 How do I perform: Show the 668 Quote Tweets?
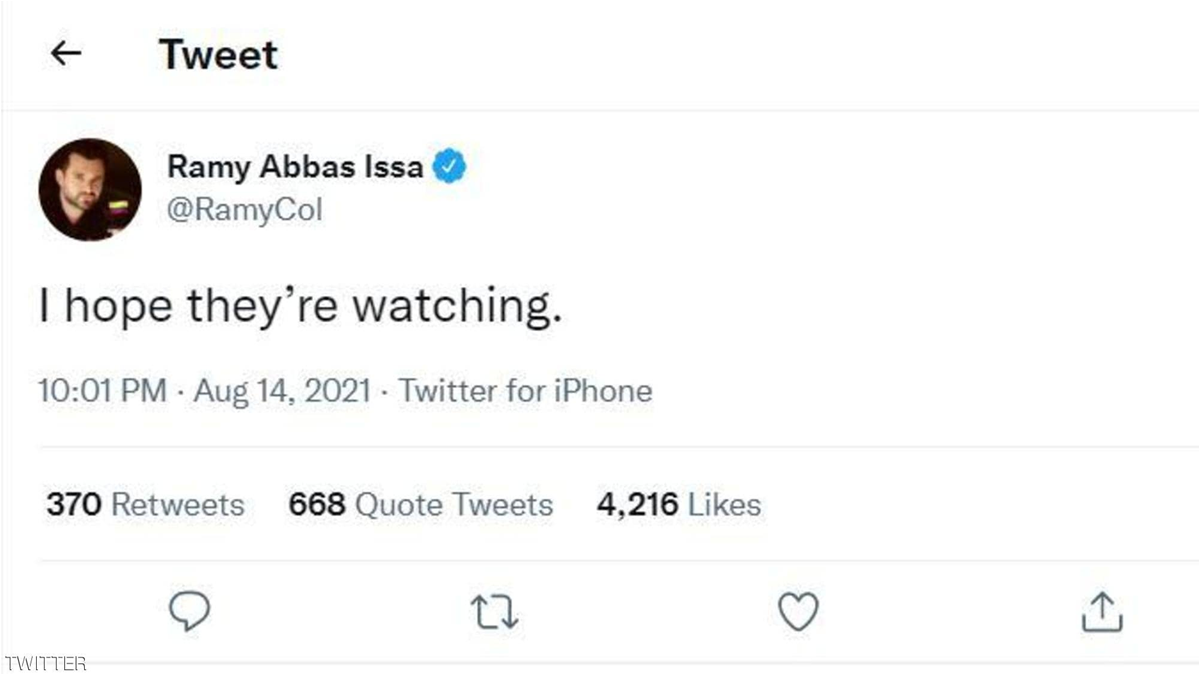click(x=420, y=505)
